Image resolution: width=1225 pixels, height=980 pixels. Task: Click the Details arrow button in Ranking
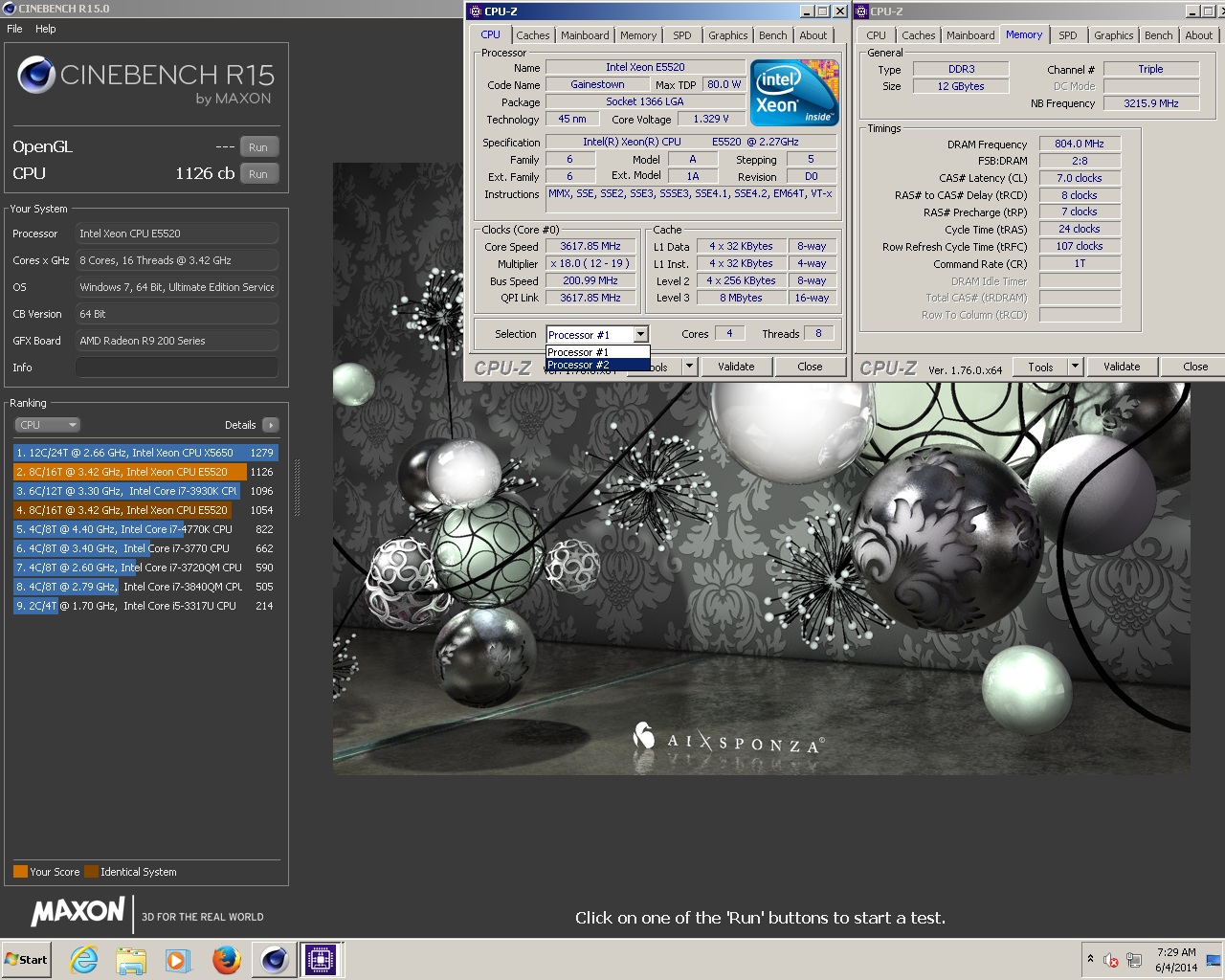(x=271, y=425)
